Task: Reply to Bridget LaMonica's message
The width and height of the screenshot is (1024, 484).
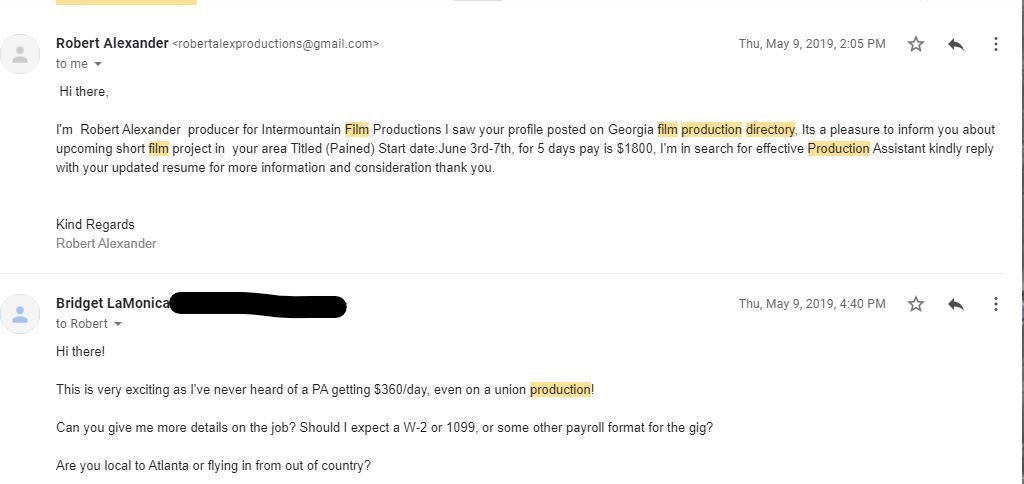Action: click(x=956, y=304)
